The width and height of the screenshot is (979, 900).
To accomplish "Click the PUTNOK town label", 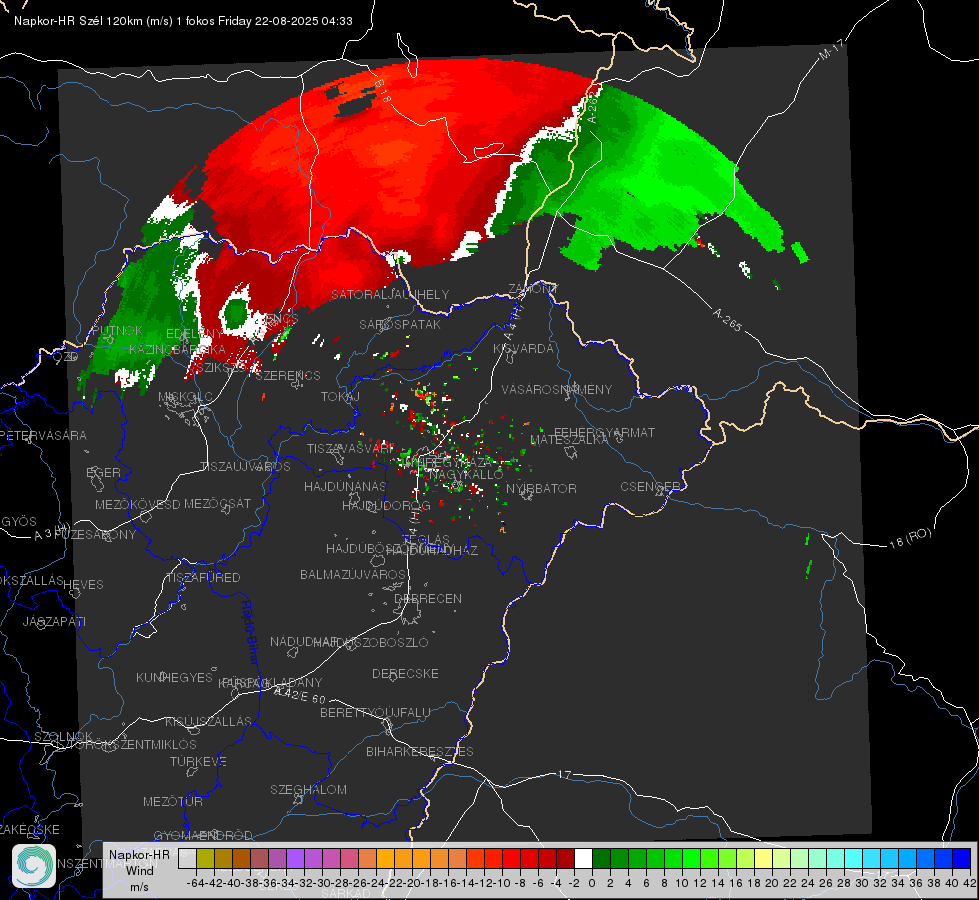I will pyautogui.click(x=117, y=330).
